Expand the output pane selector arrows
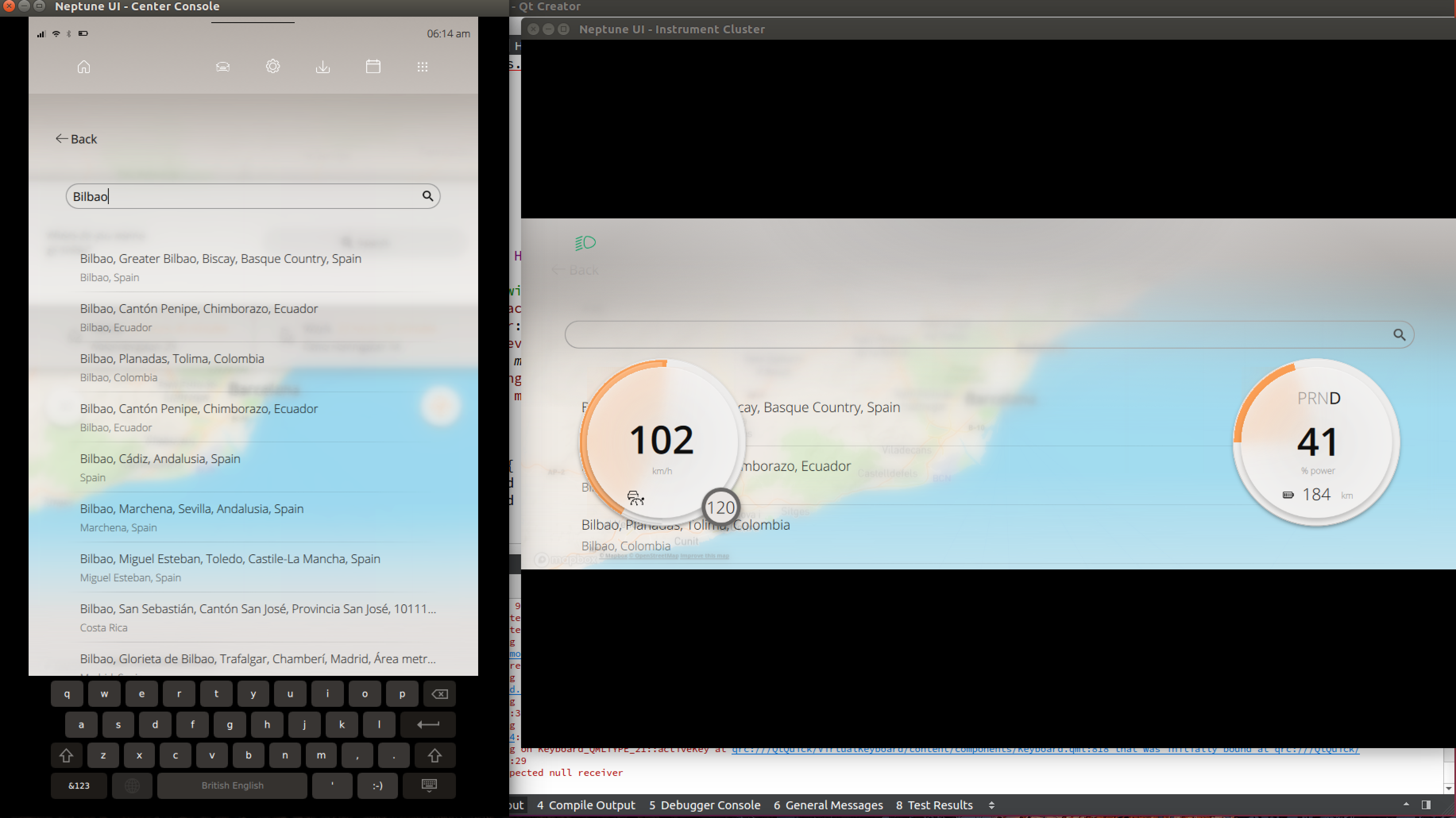Screen dimensions: 1456x818 pyautogui.click(x=991, y=805)
